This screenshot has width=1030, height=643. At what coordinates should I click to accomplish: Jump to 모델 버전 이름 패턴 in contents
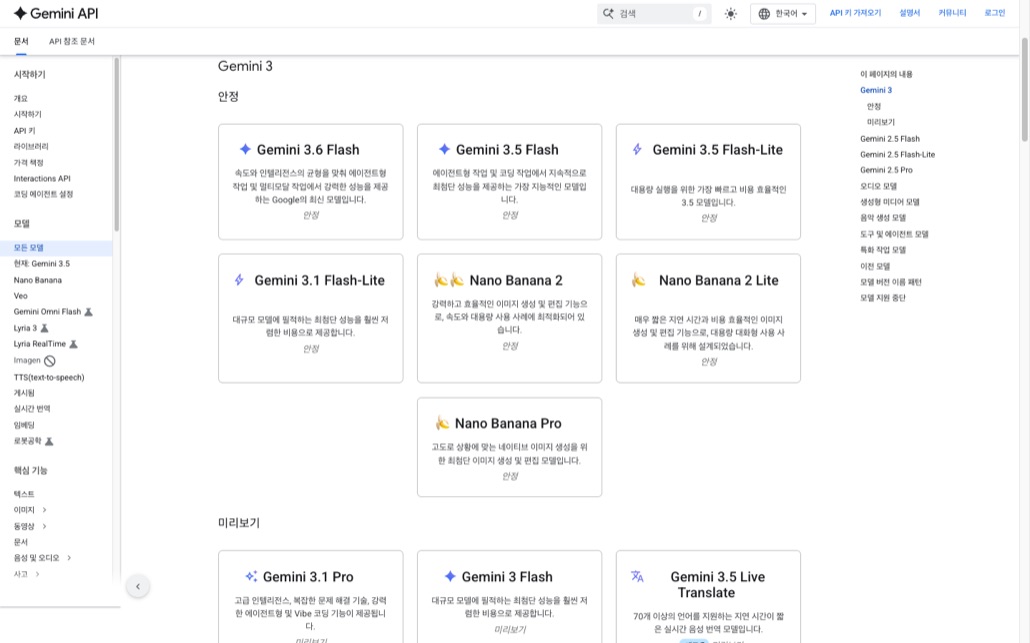[x=891, y=282]
